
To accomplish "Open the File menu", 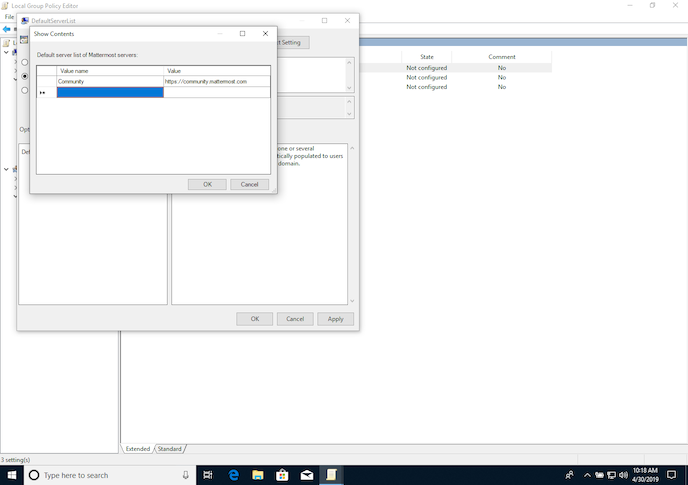I will click(x=9, y=17).
